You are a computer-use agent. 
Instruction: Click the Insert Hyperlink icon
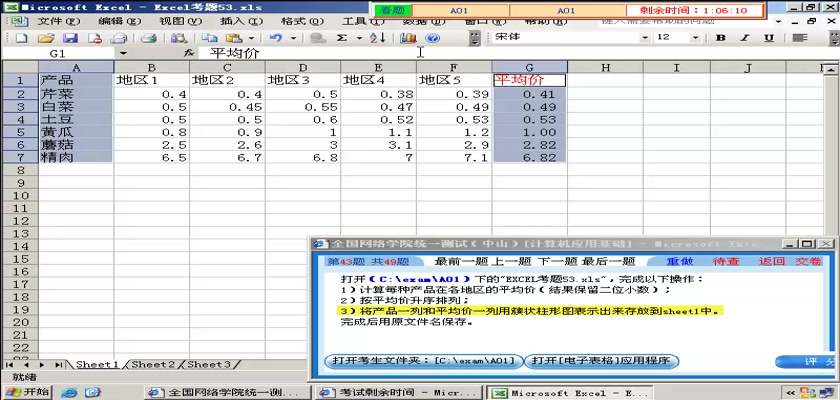click(318, 38)
